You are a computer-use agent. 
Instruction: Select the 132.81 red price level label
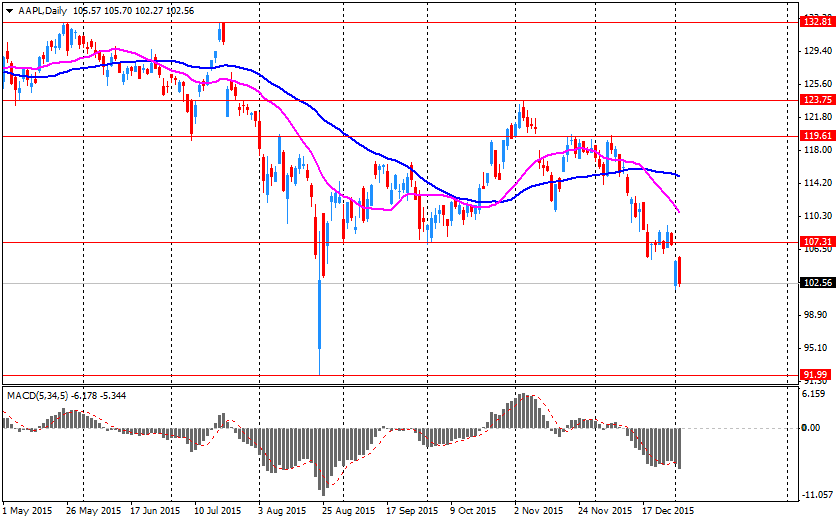818,22
